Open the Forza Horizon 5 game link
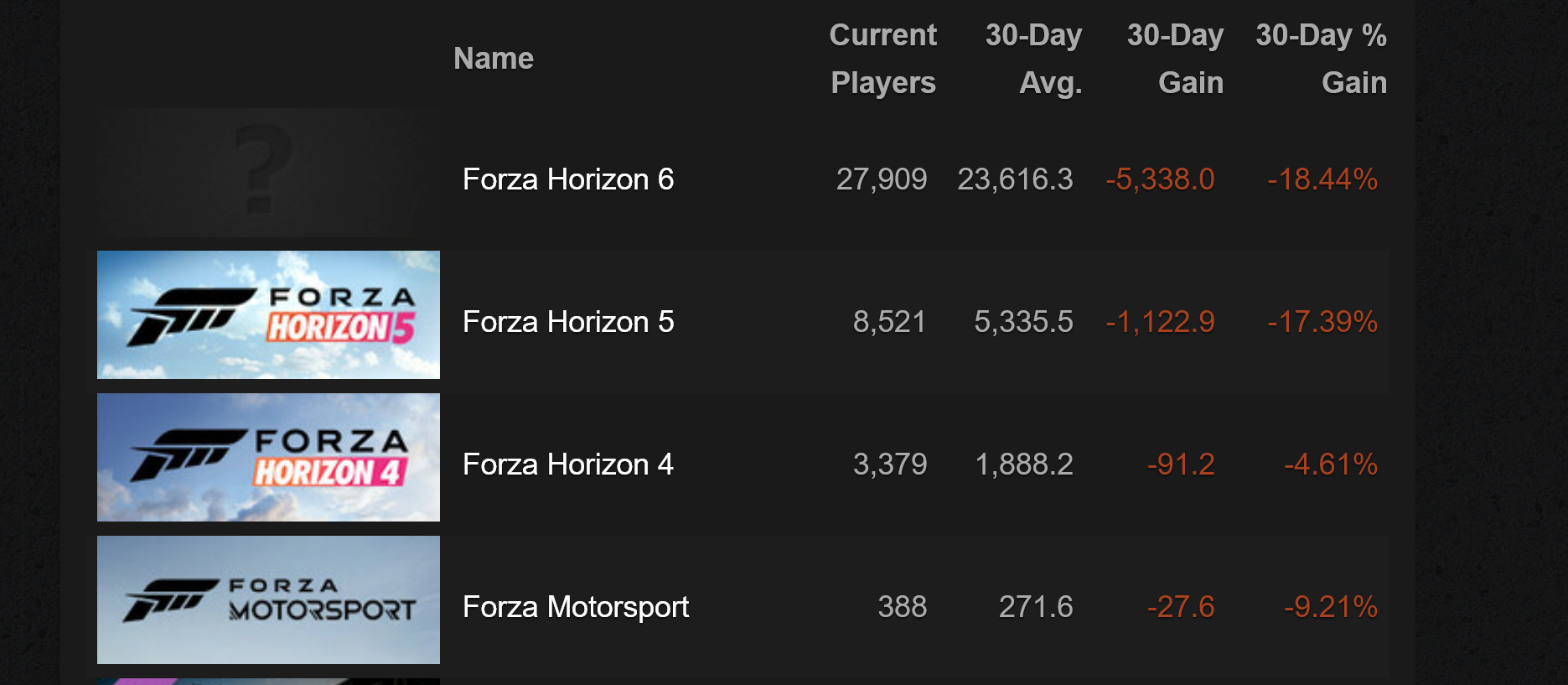The width and height of the screenshot is (1568, 685). click(x=568, y=322)
